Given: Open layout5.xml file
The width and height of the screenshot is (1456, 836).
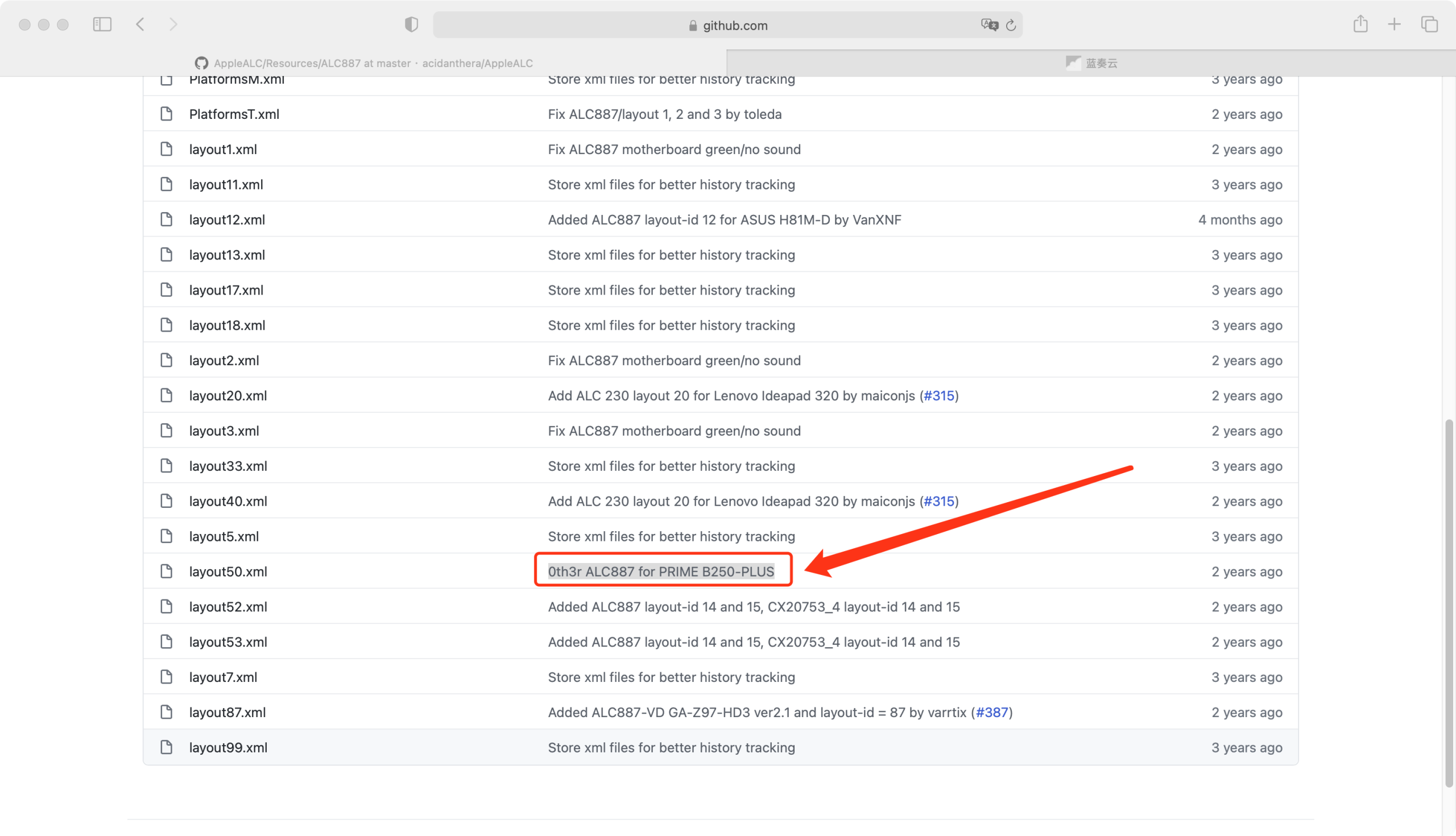Looking at the screenshot, I should point(225,536).
